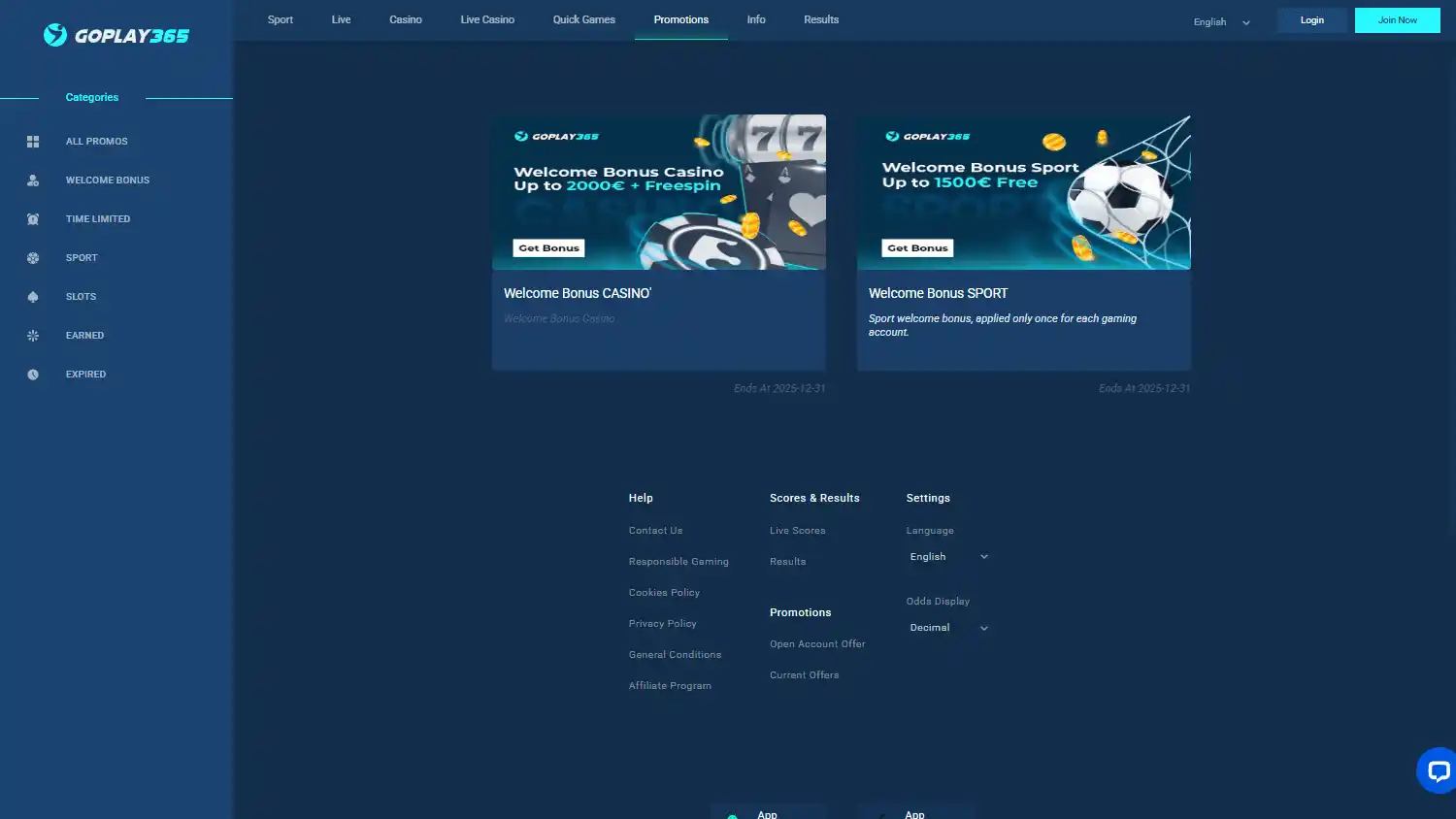The height and width of the screenshot is (819, 1456).
Task: Click the Welcome Bonus CASINO' title
Action: pyautogui.click(x=578, y=293)
